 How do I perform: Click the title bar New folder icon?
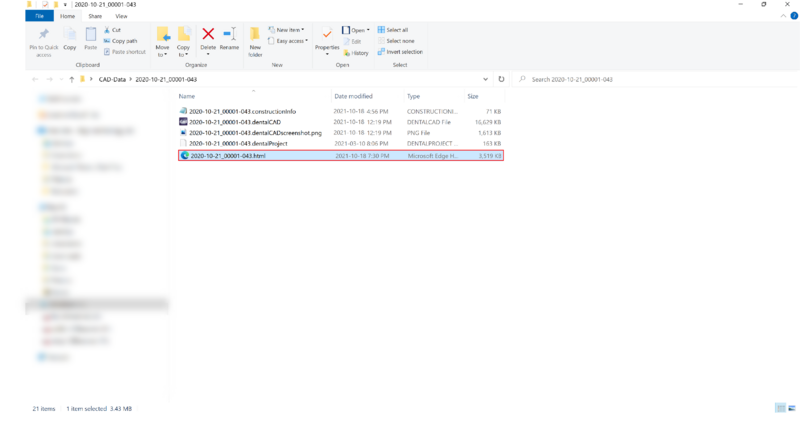[56, 5]
